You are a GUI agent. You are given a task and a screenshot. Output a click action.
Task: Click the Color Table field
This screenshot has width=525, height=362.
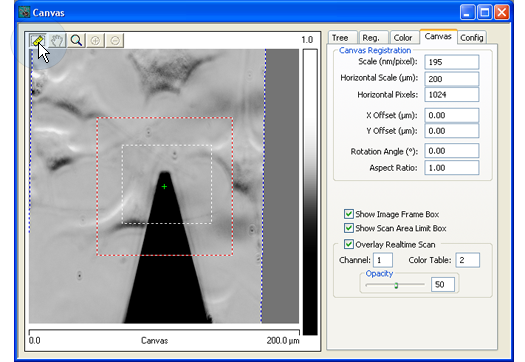[468, 260]
